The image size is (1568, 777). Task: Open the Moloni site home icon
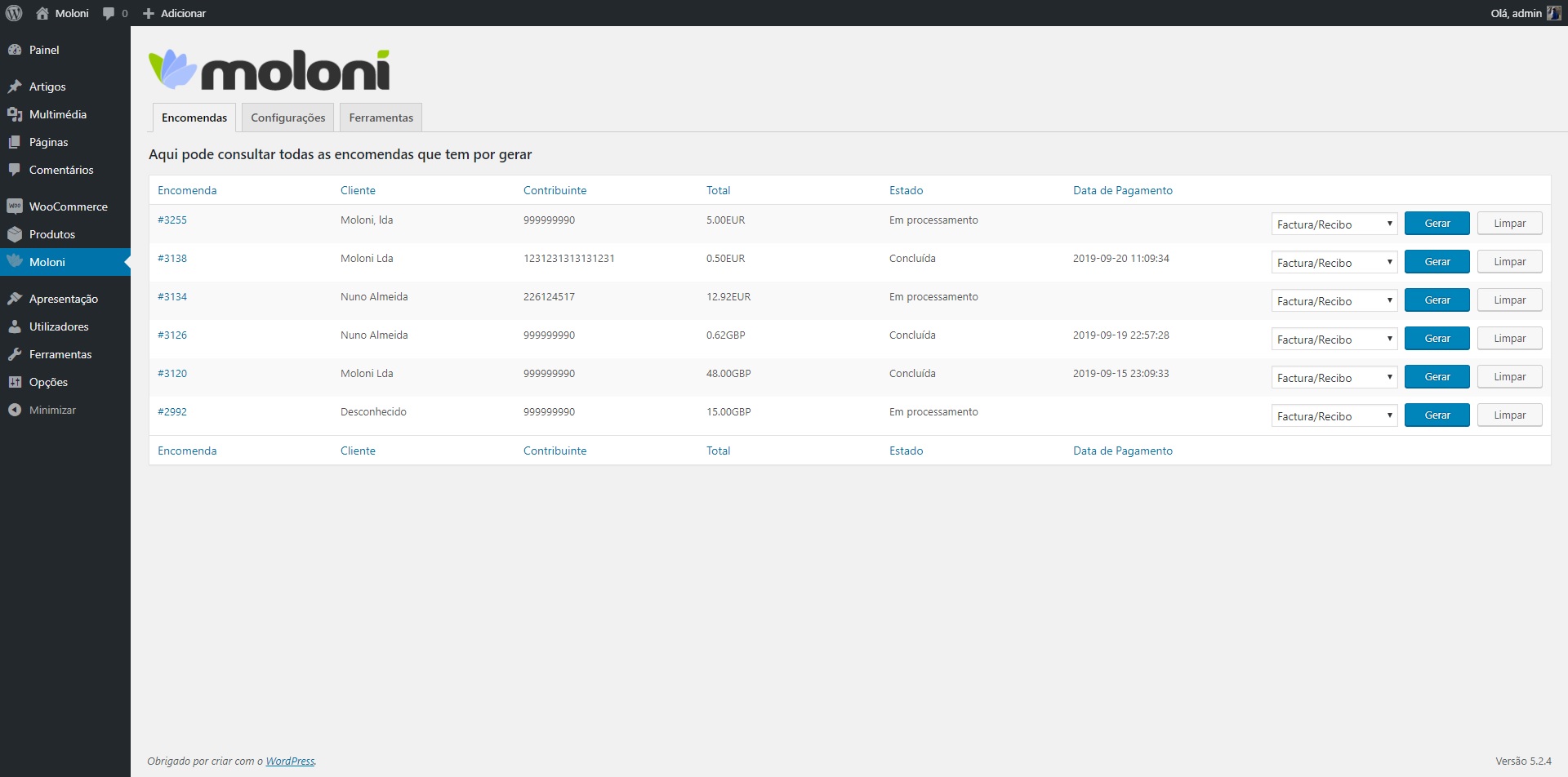point(42,13)
